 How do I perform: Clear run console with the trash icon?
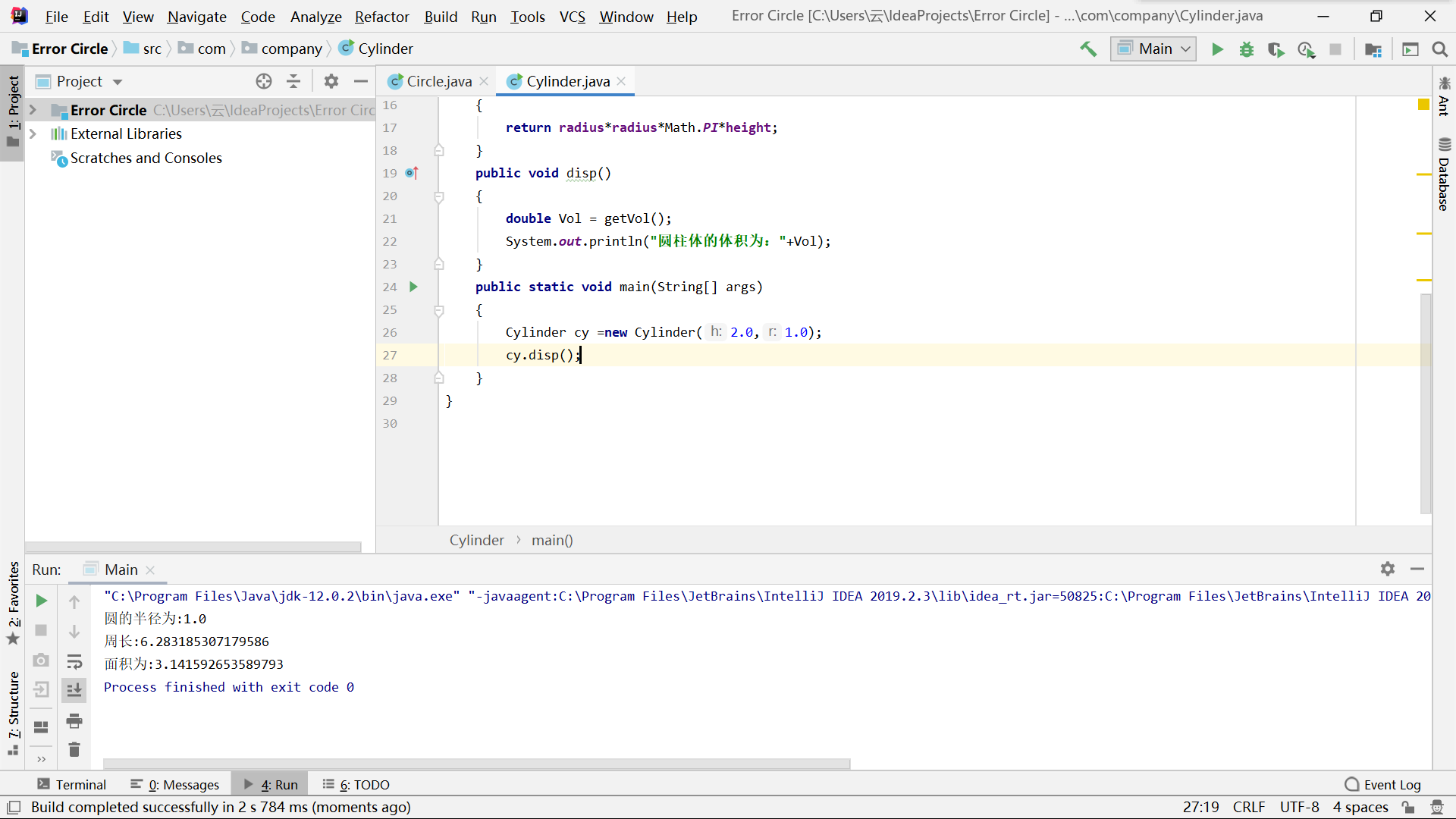coord(74,750)
